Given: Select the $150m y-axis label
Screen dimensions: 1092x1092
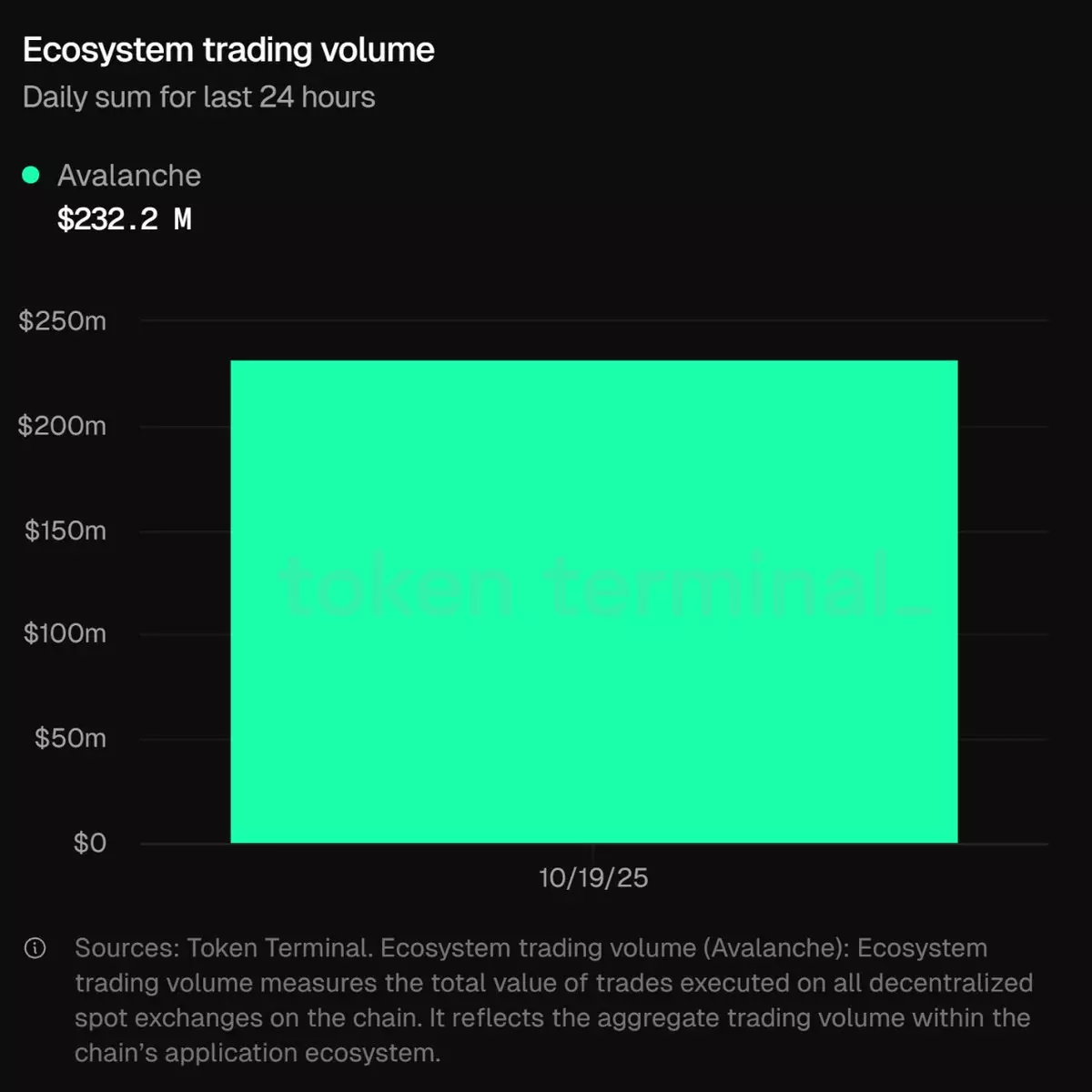Looking at the screenshot, I should [66, 531].
